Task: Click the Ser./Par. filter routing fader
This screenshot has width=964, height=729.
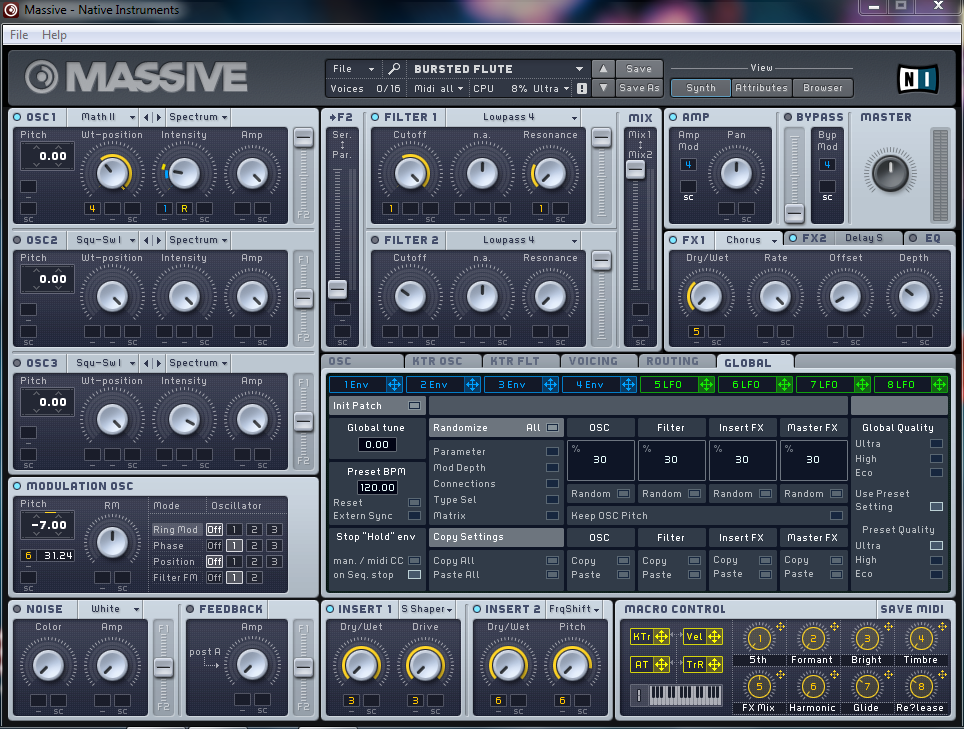Action: [337, 289]
